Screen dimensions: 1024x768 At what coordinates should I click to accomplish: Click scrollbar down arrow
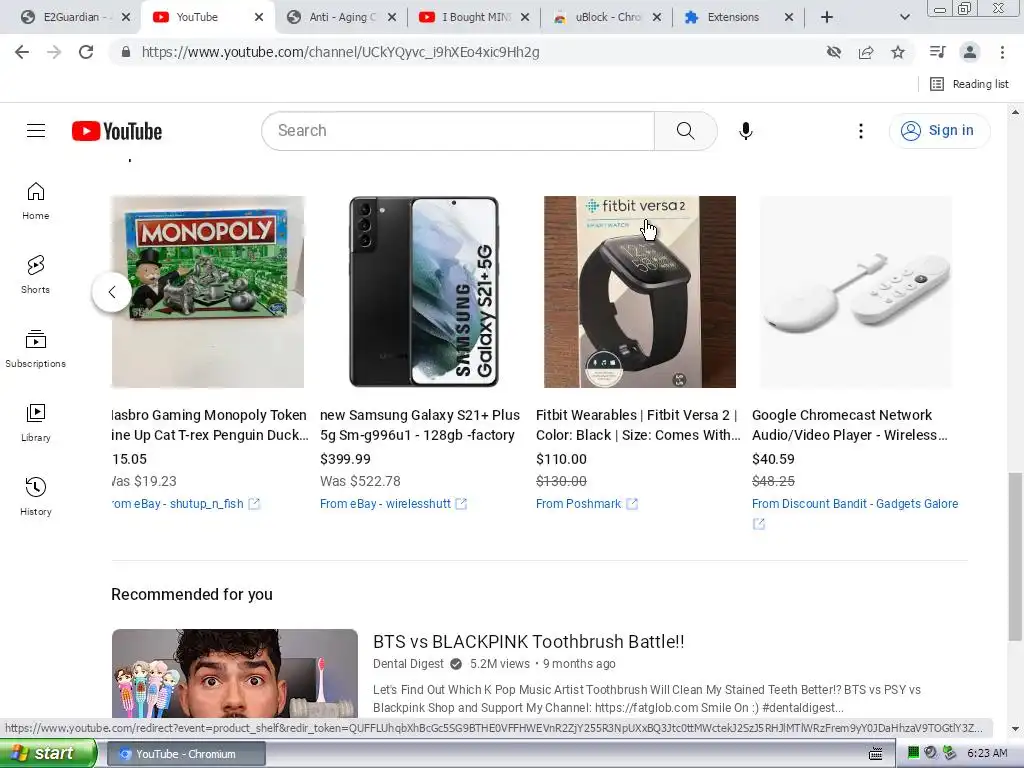(x=1015, y=729)
